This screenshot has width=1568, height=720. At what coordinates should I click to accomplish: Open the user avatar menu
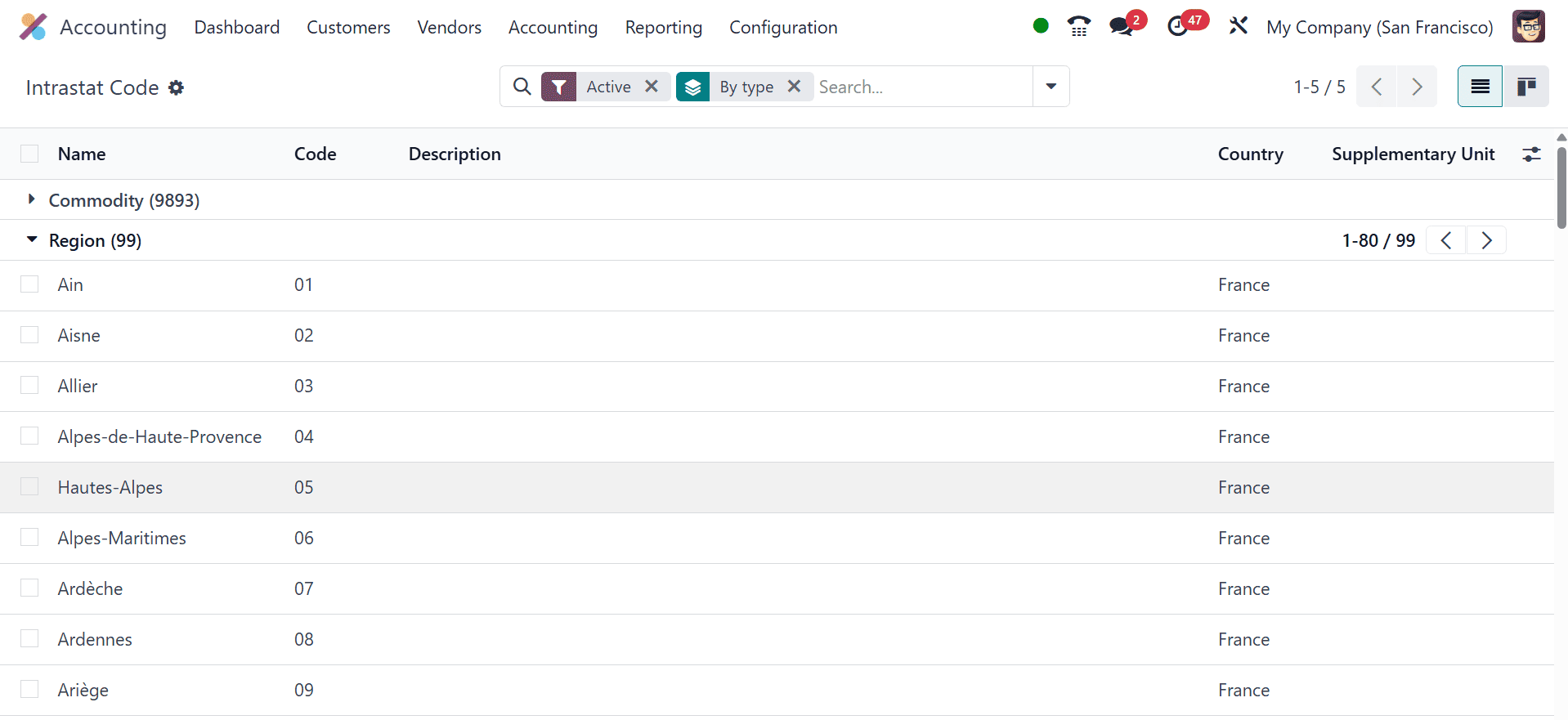point(1528,26)
